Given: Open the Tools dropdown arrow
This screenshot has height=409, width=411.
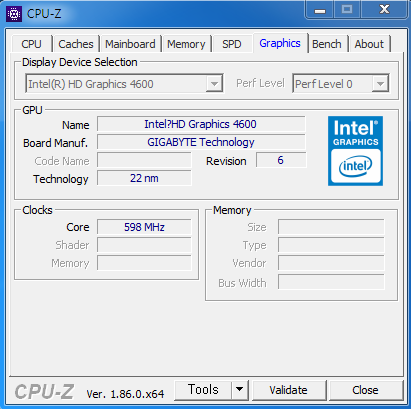Looking at the screenshot, I should coord(239,390).
